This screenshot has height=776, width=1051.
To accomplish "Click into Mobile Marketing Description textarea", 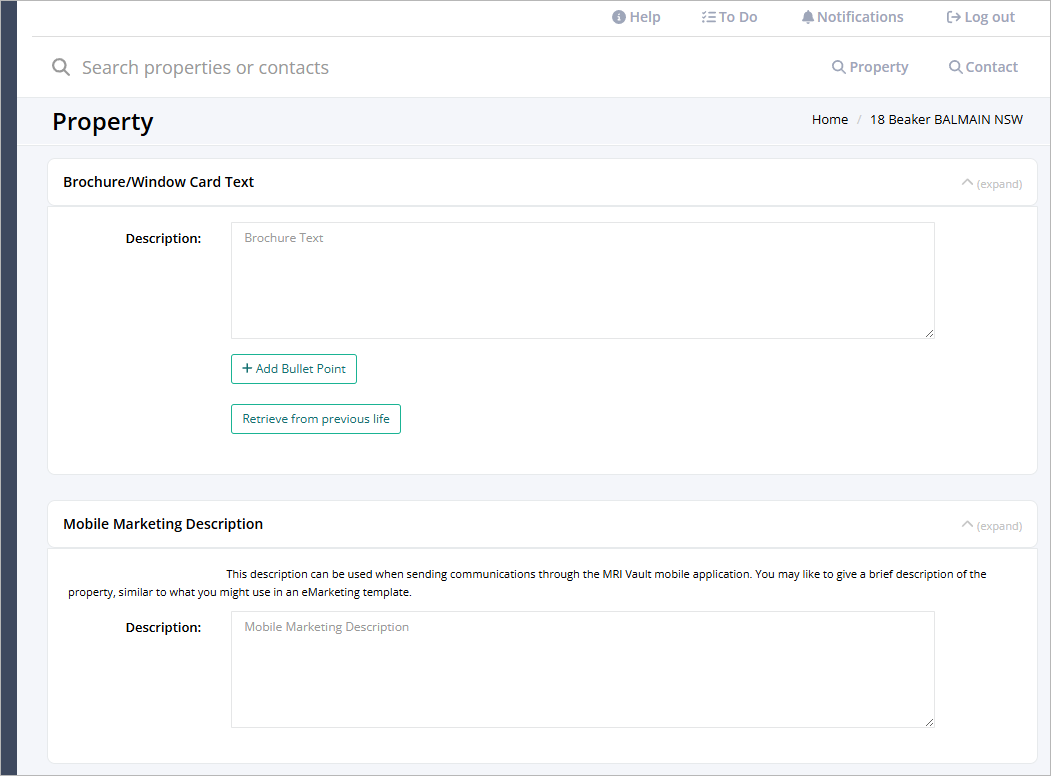I will tap(582, 669).
